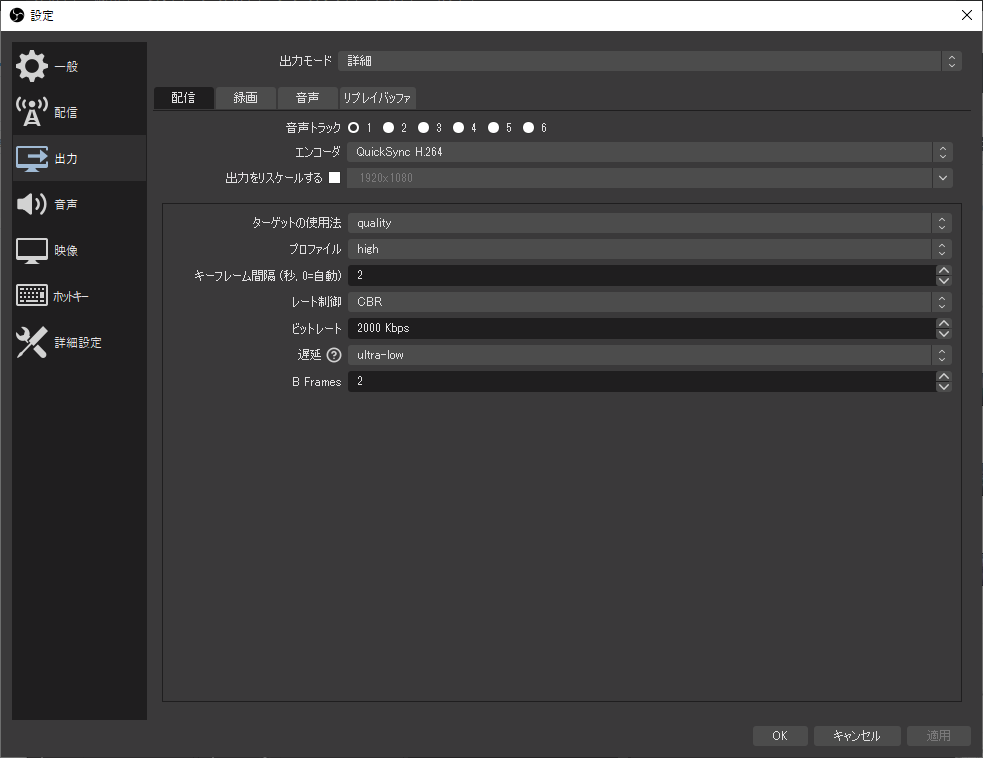Increase the ビットレート with up arrow
Viewport: 983px width, 758px height.
pos(944,324)
